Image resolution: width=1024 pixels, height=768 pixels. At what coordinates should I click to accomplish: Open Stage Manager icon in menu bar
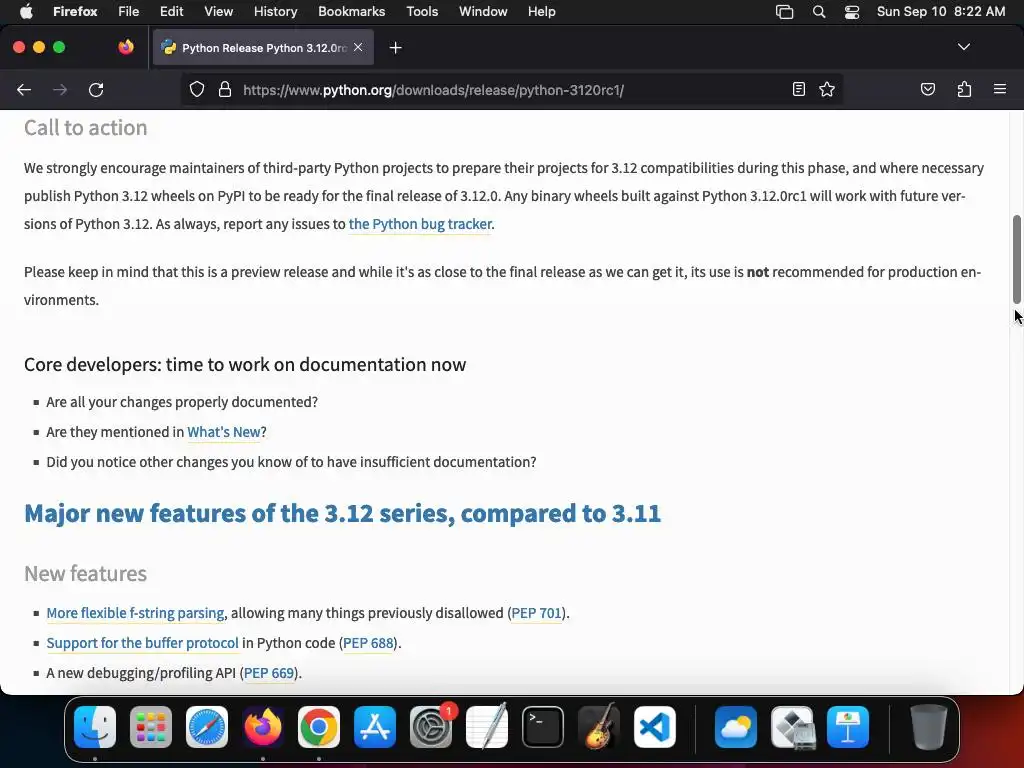click(784, 12)
